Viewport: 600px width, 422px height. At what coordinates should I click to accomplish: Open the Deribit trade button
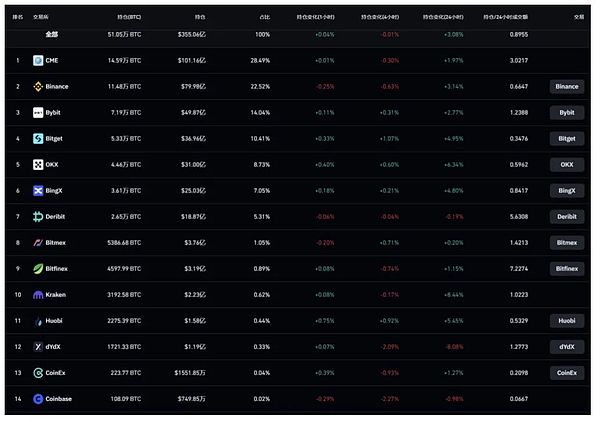(567, 217)
